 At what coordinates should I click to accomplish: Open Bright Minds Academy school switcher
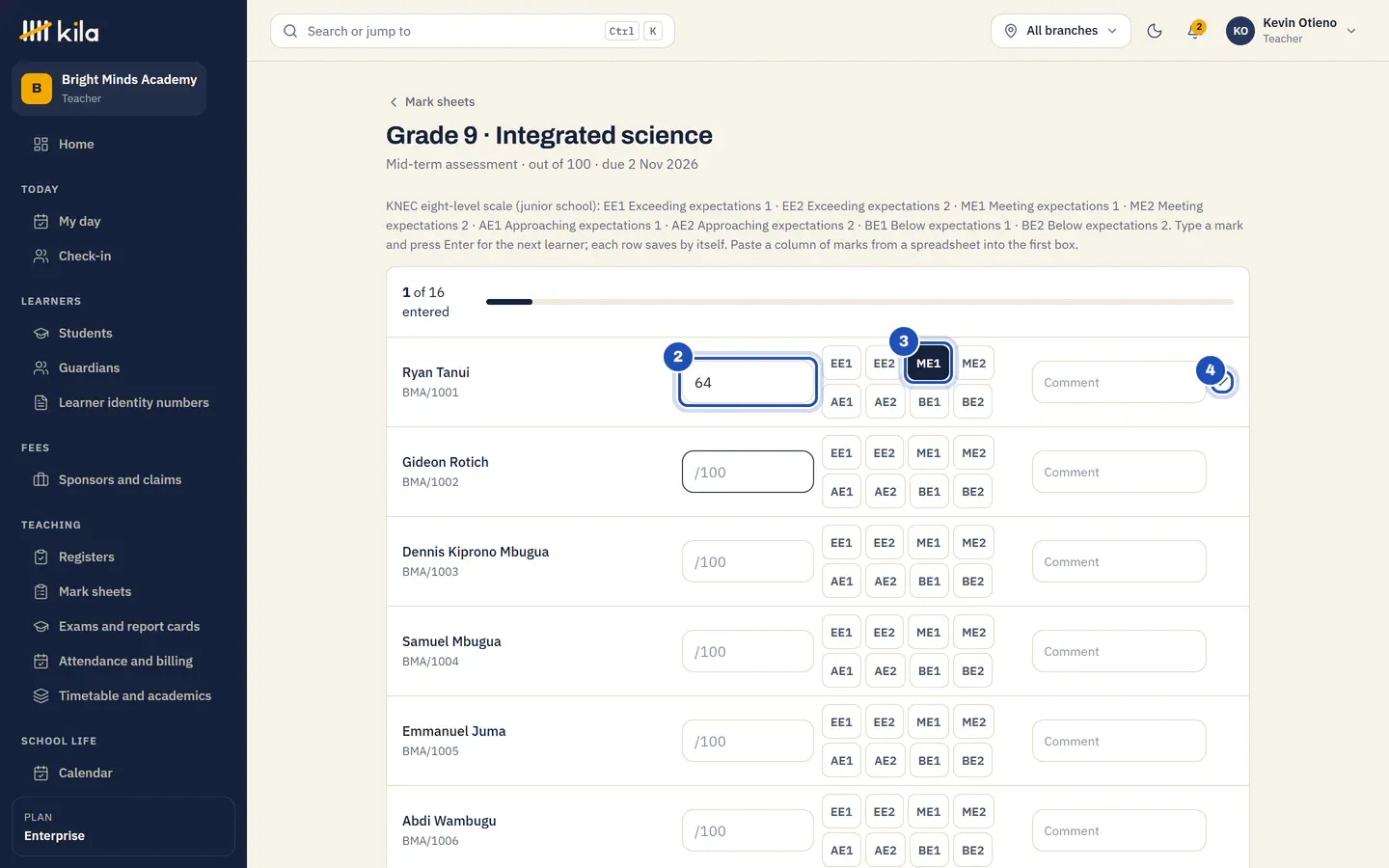pos(109,89)
